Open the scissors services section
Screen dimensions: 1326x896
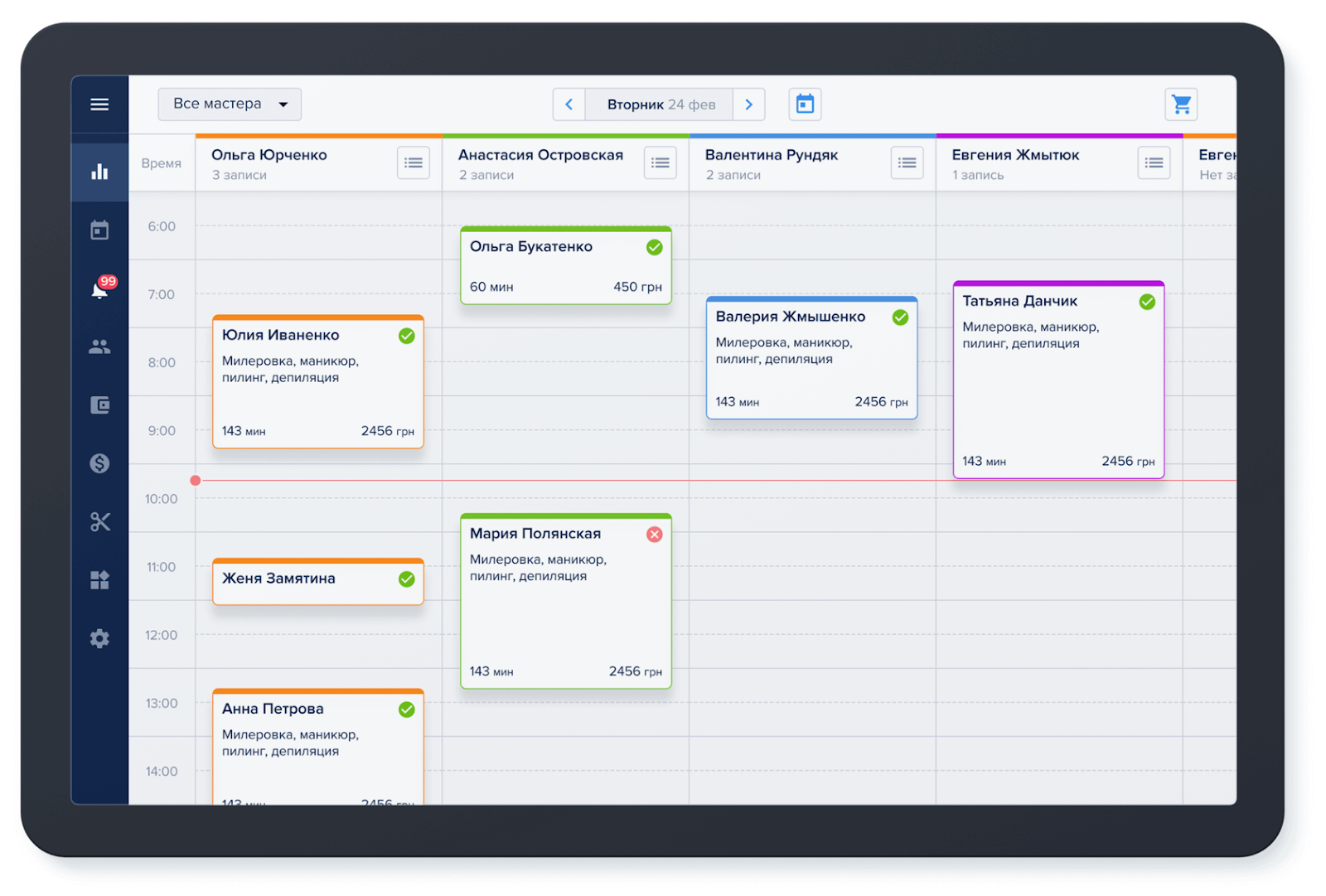[99, 521]
